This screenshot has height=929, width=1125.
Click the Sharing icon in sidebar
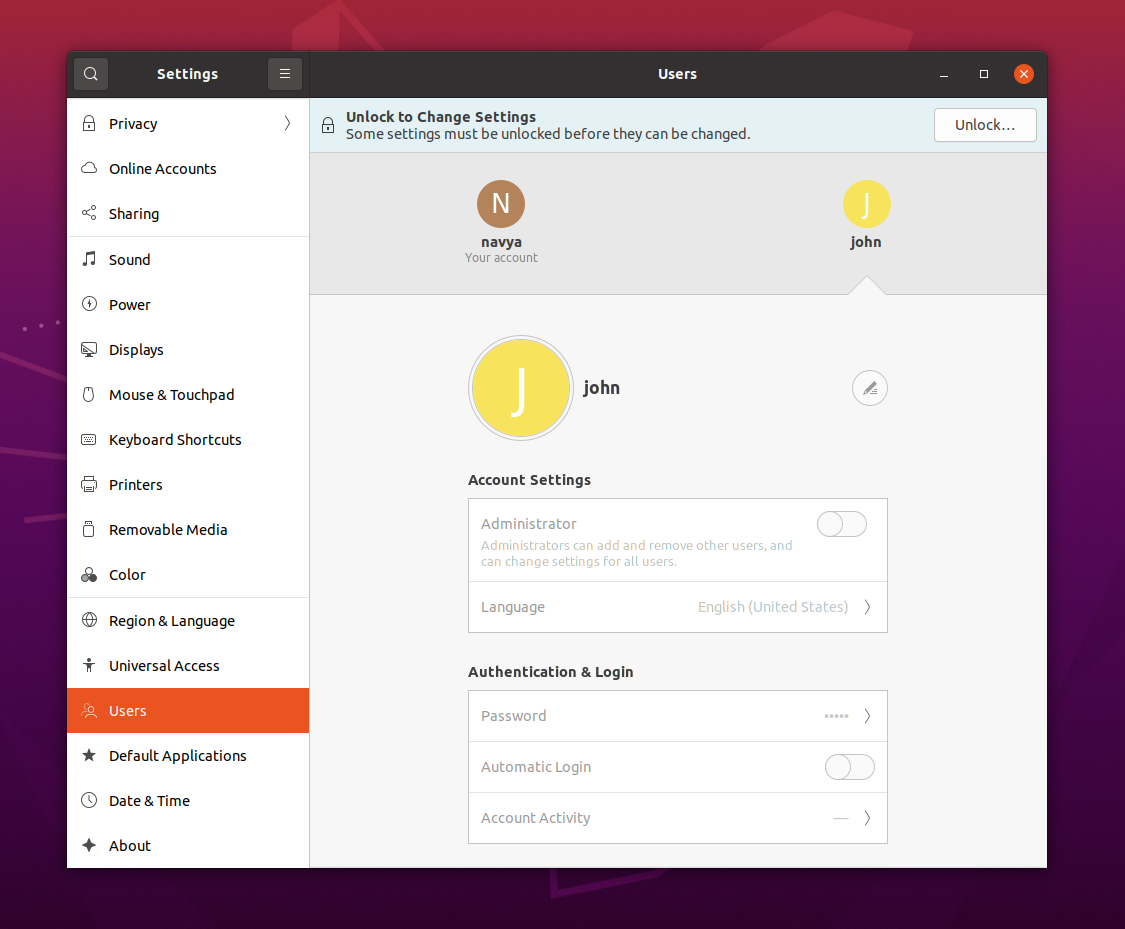(89, 213)
